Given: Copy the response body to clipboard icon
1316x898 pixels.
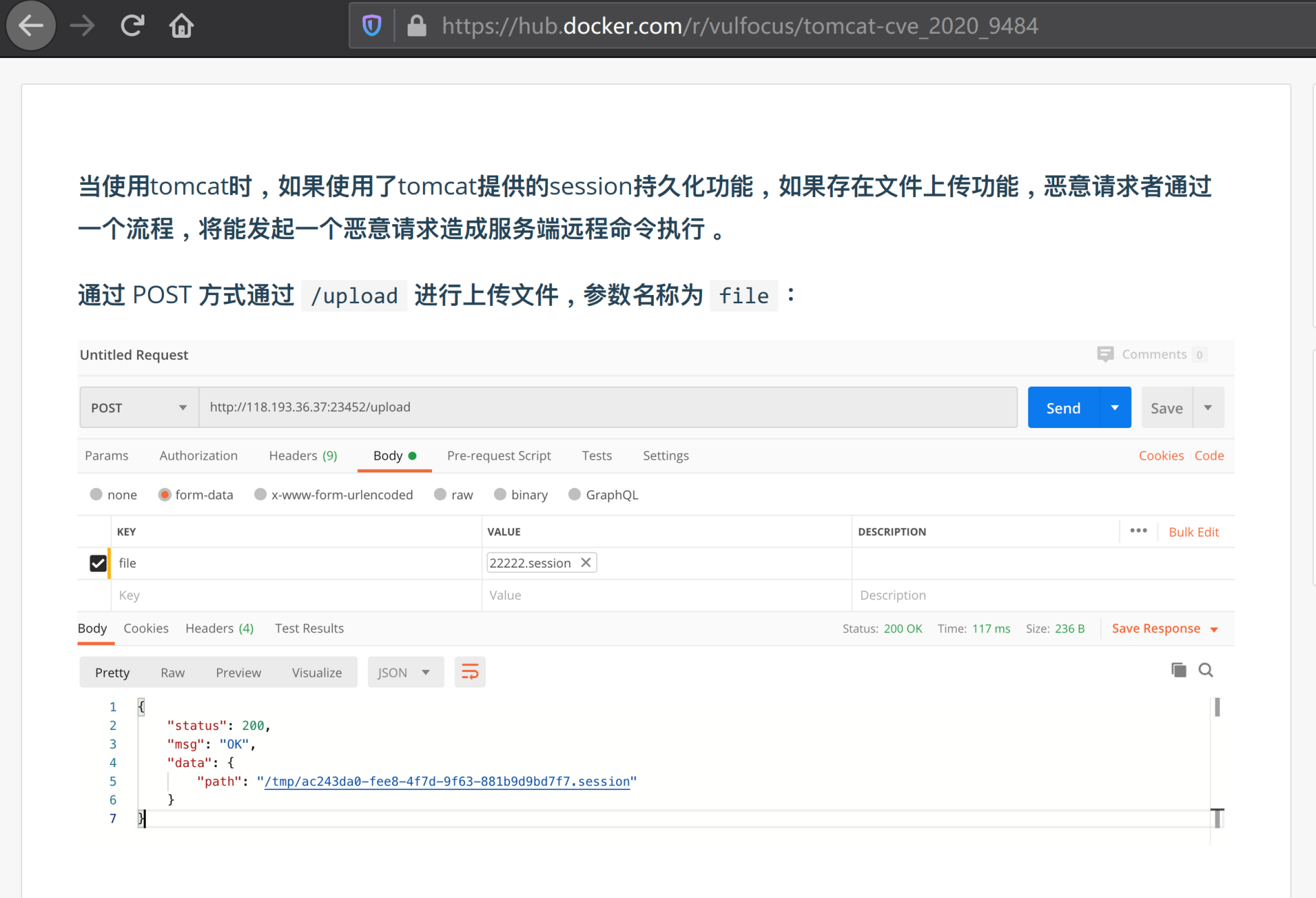Looking at the screenshot, I should coord(1178,670).
